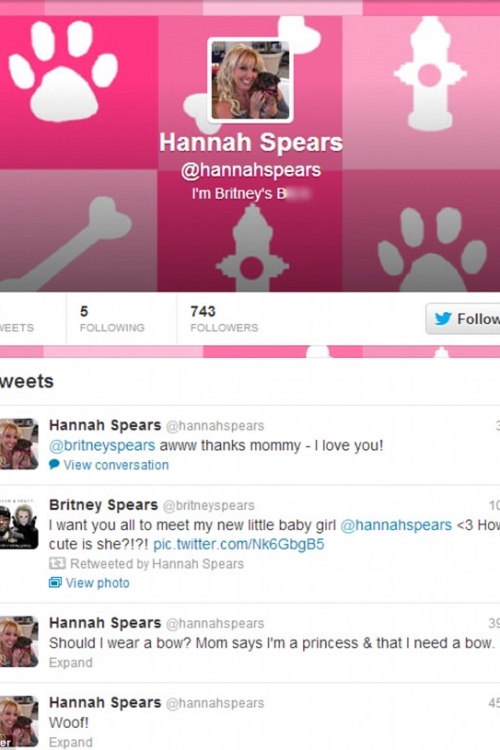Open the pic.twitter.com/Nk6GbgB5 link
Image resolution: width=500 pixels, height=750 pixels.
click(x=238, y=544)
